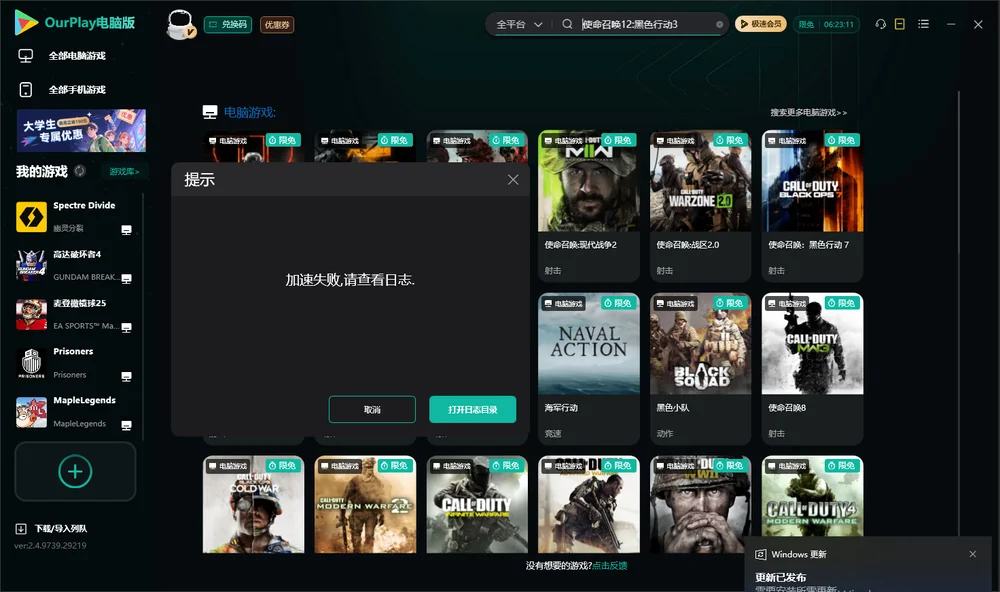This screenshot has height=592, width=1000.
Task: Click the 高达破坏者4 game icon
Action: click(31, 265)
